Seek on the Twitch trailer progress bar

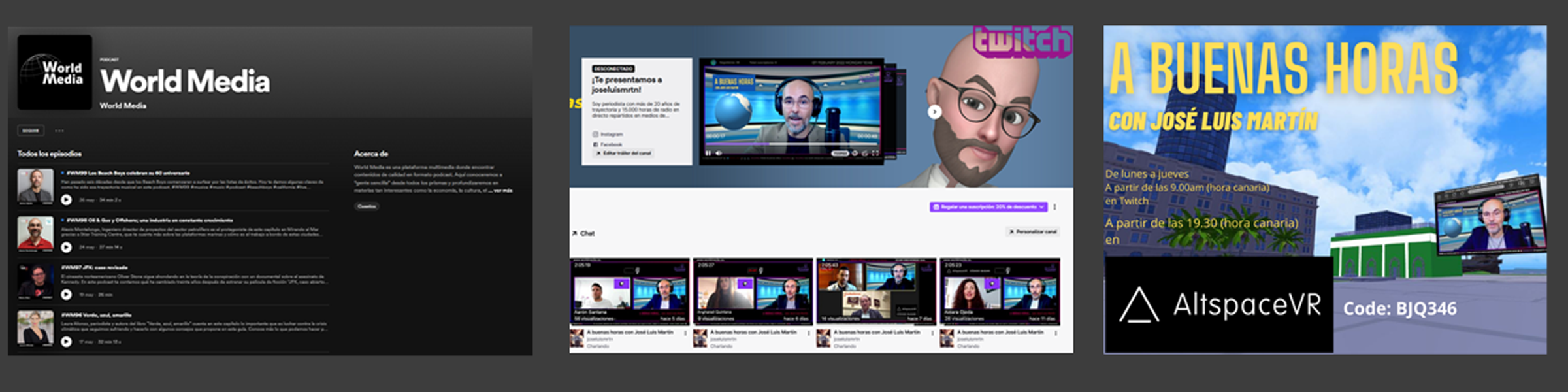click(792, 144)
